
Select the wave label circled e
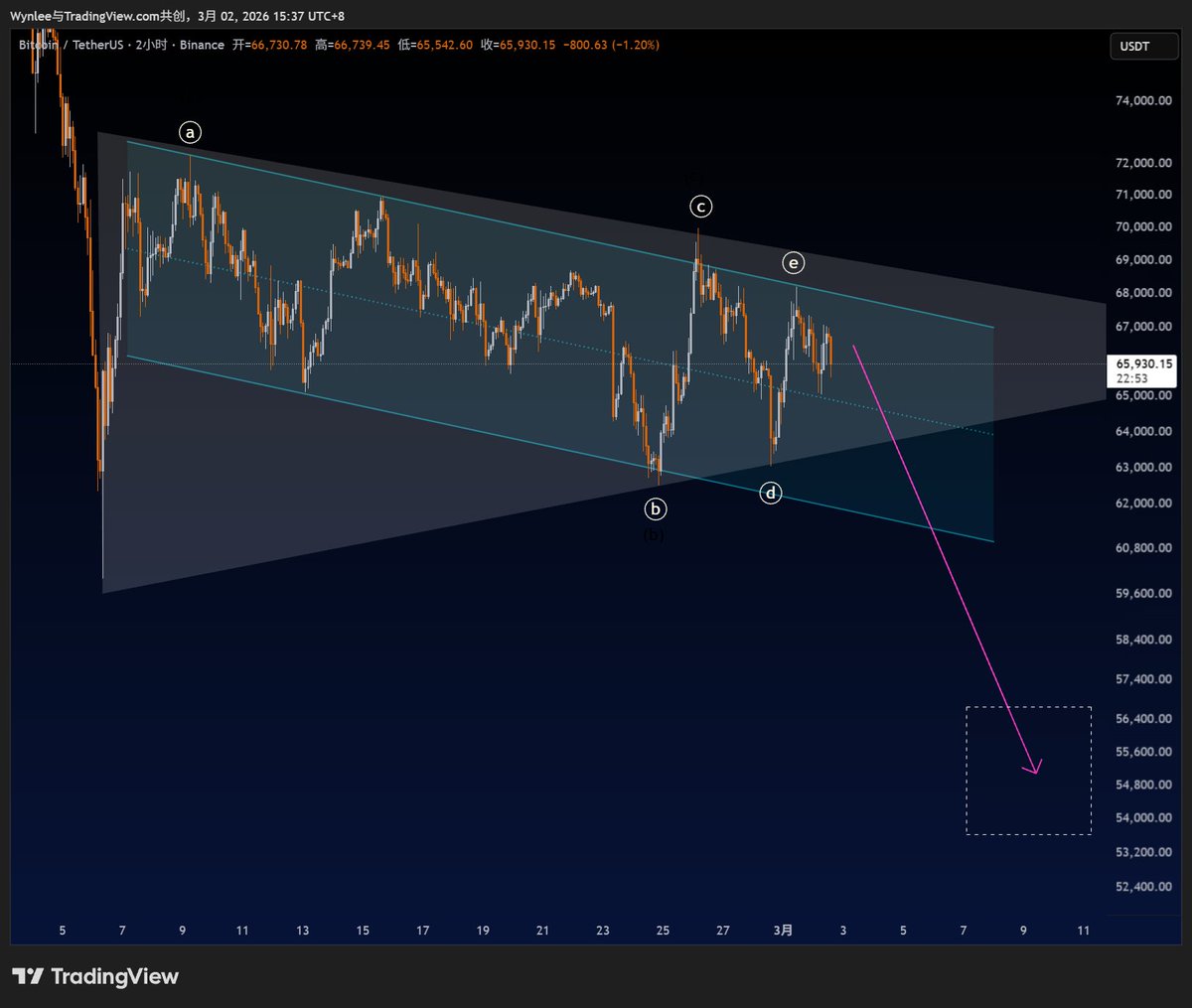[x=793, y=263]
